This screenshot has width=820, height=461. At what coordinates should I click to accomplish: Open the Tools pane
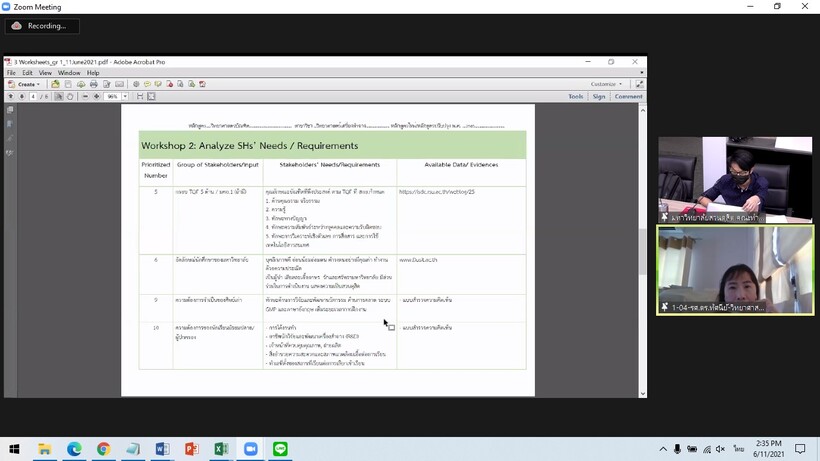(576, 97)
